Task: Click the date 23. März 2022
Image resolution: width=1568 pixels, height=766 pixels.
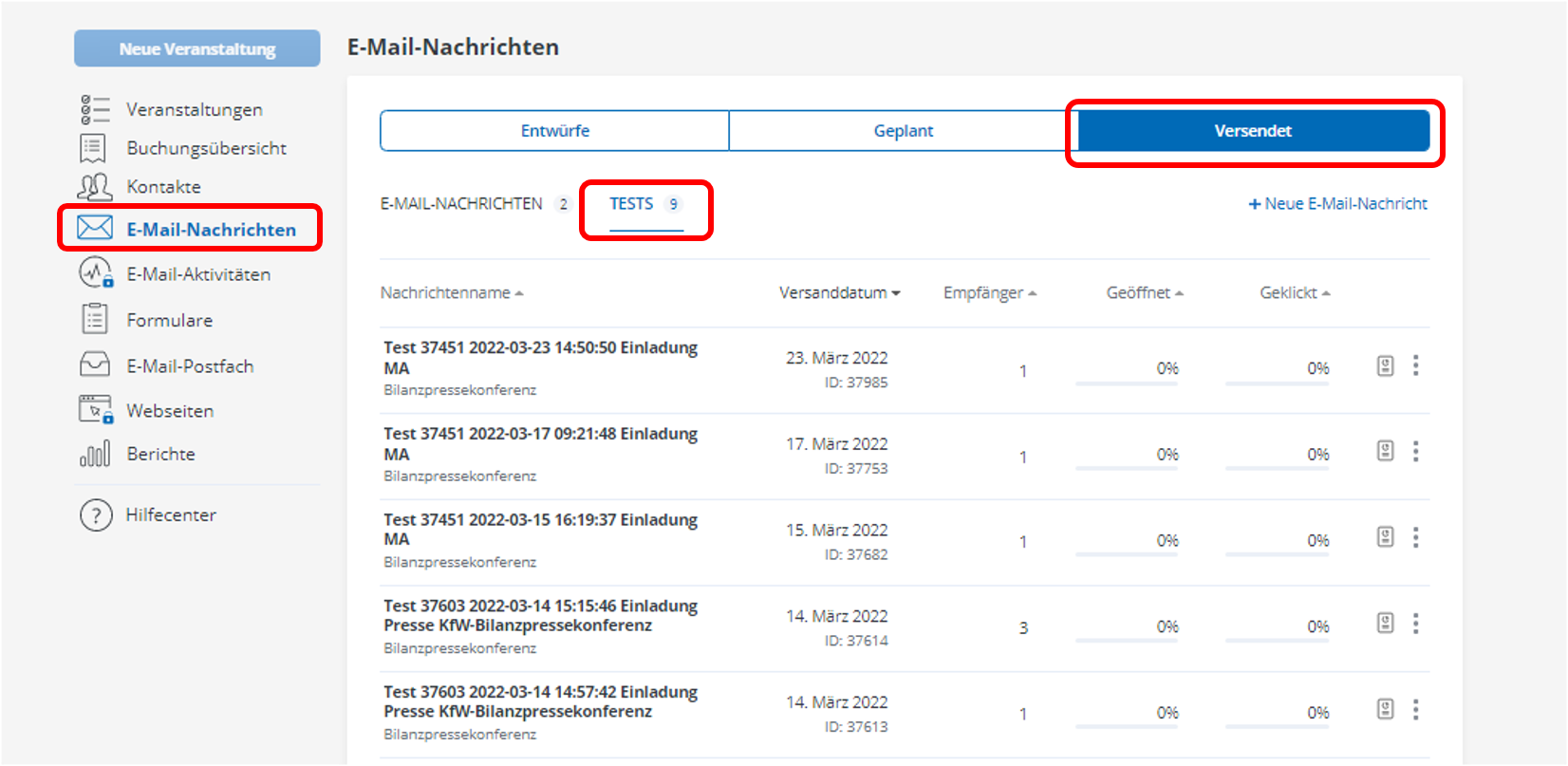Action: point(837,358)
